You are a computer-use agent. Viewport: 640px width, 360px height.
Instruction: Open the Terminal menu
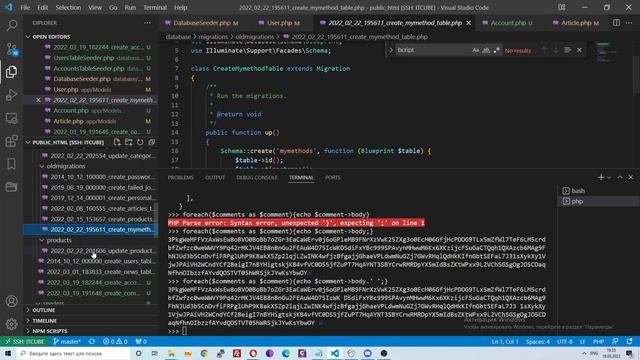pyautogui.click(x=155, y=7)
